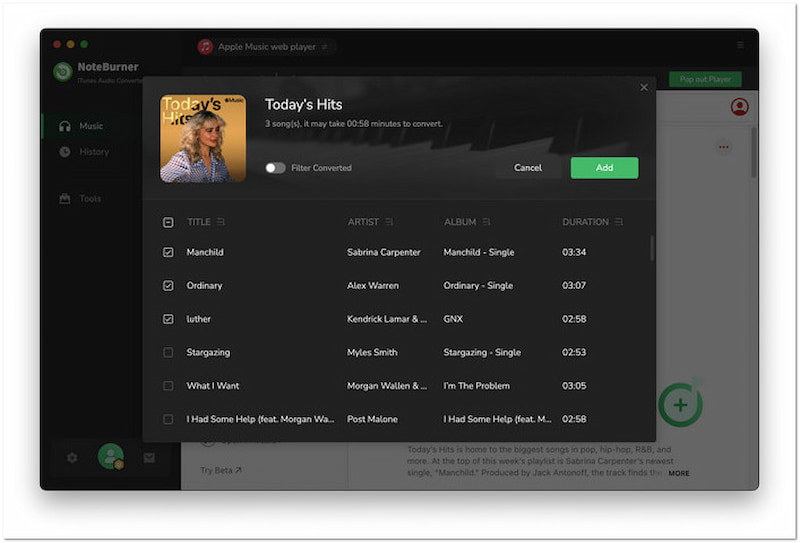The height and width of the screenshot is (543, 800).
Task: Check the I Had Some Help checkbox
Action: coord(168,419)
